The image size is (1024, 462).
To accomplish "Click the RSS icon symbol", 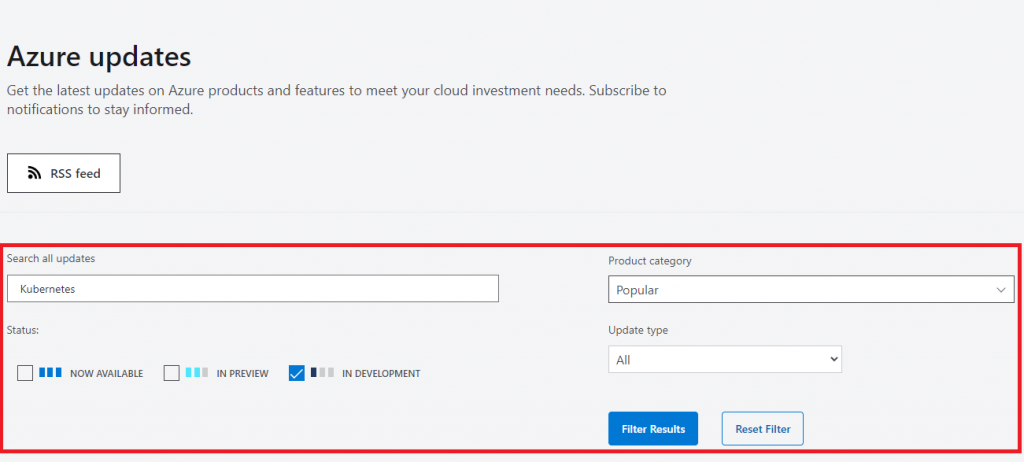I will (34, 173).
